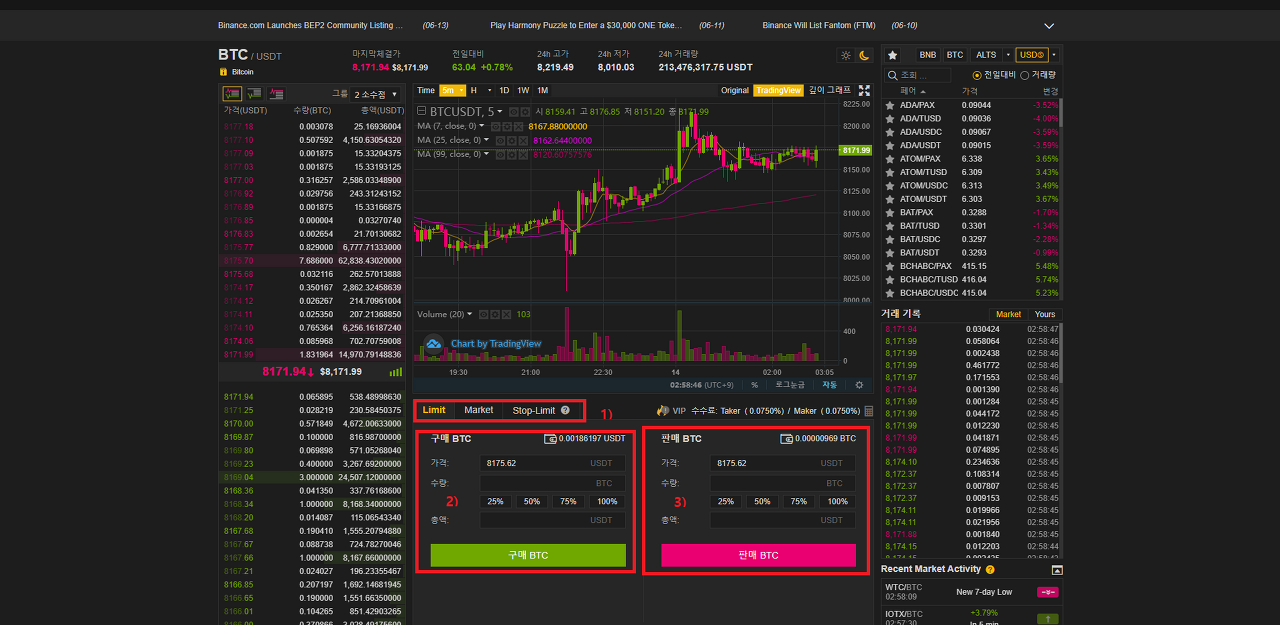Set buy amount to 25%
Screen dimensions: 1280x625
[495, 501]
